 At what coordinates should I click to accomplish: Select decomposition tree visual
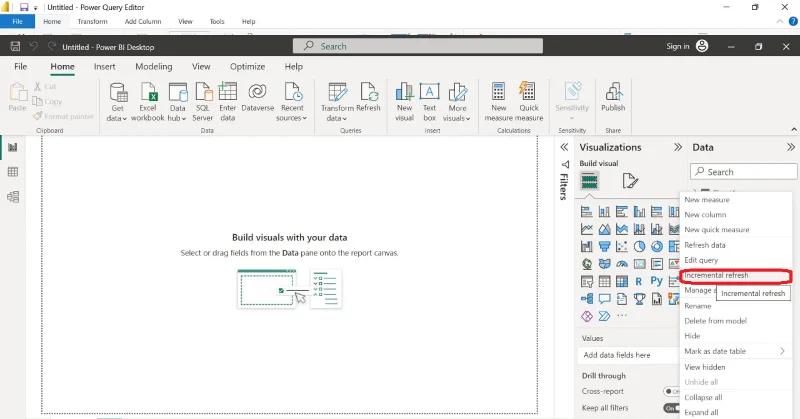[x=587, y=299]
